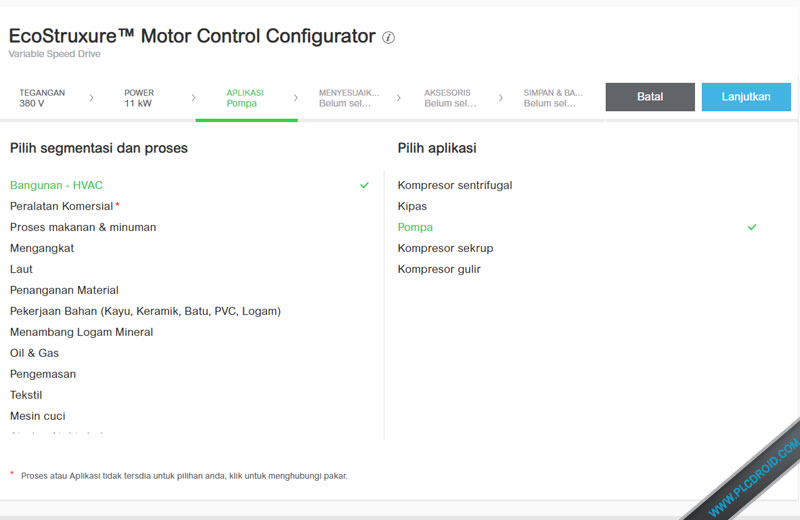Image resolution: width=800 pixels, height=520 pixels.
Task: Open the APLIKASI Pompa step
Action: [245, 98]
